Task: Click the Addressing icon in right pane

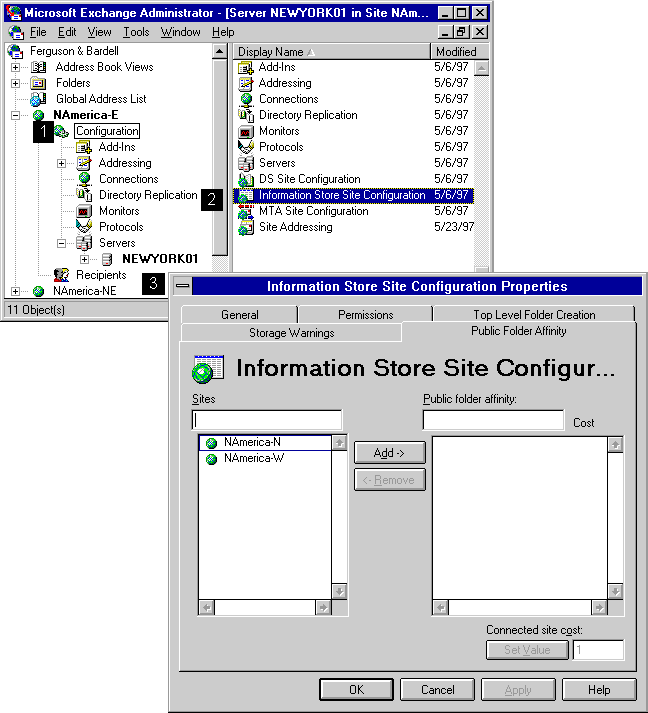Action: (246, 84)
